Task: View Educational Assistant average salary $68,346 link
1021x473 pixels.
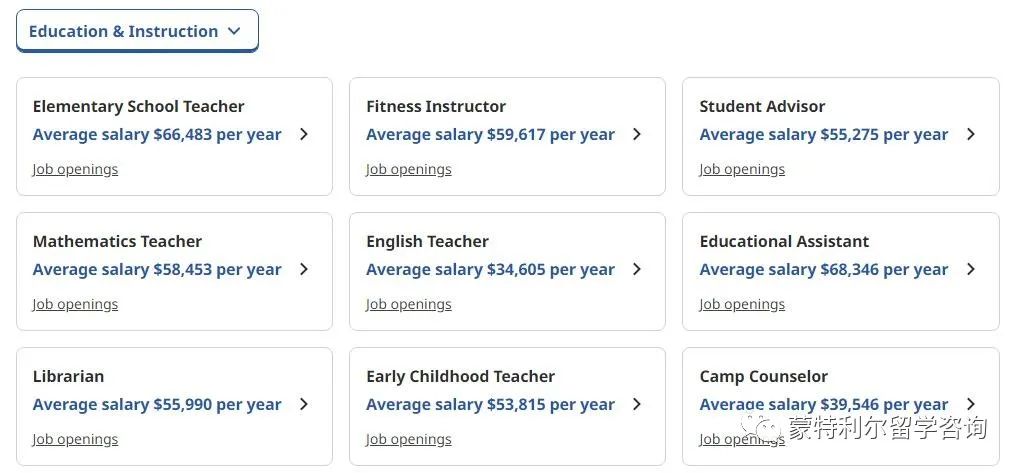Action: coord(824,269)
